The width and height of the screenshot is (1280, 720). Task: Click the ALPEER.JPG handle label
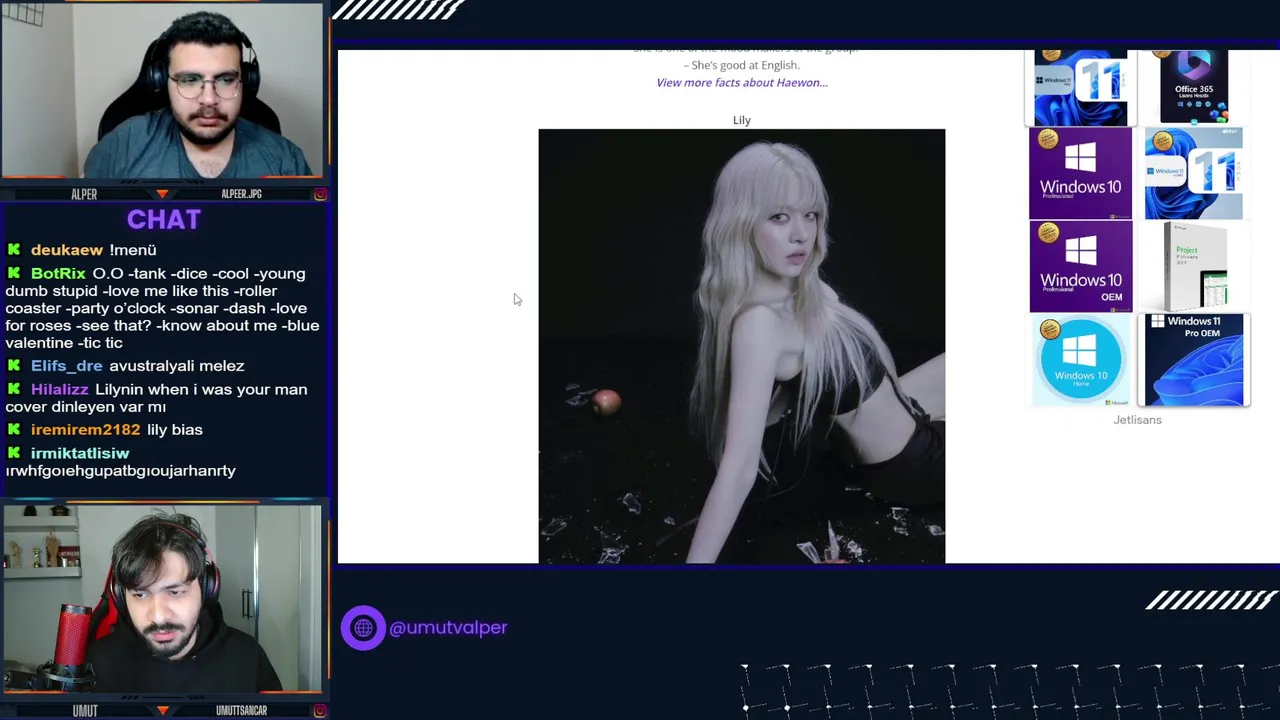(241, 194)
